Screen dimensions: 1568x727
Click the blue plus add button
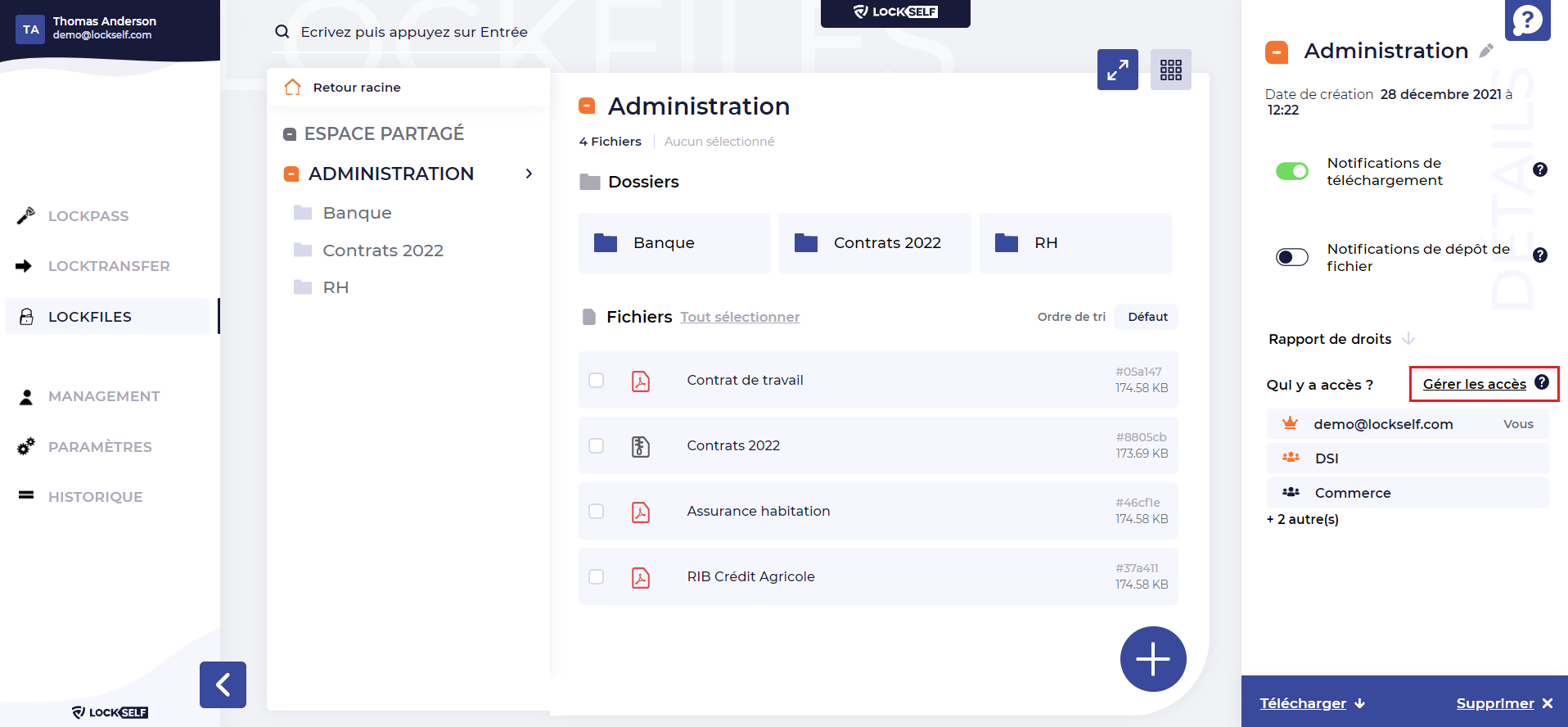(1152, 659)
